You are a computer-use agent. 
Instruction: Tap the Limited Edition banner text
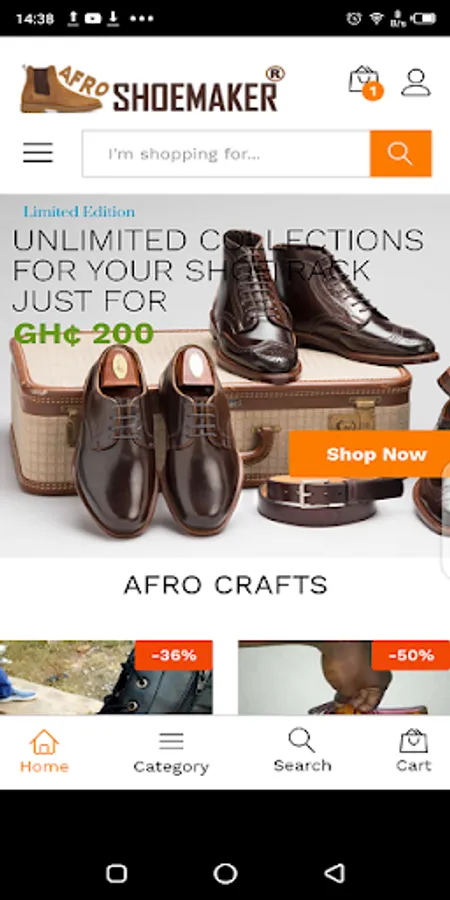(x=79, y=212)
